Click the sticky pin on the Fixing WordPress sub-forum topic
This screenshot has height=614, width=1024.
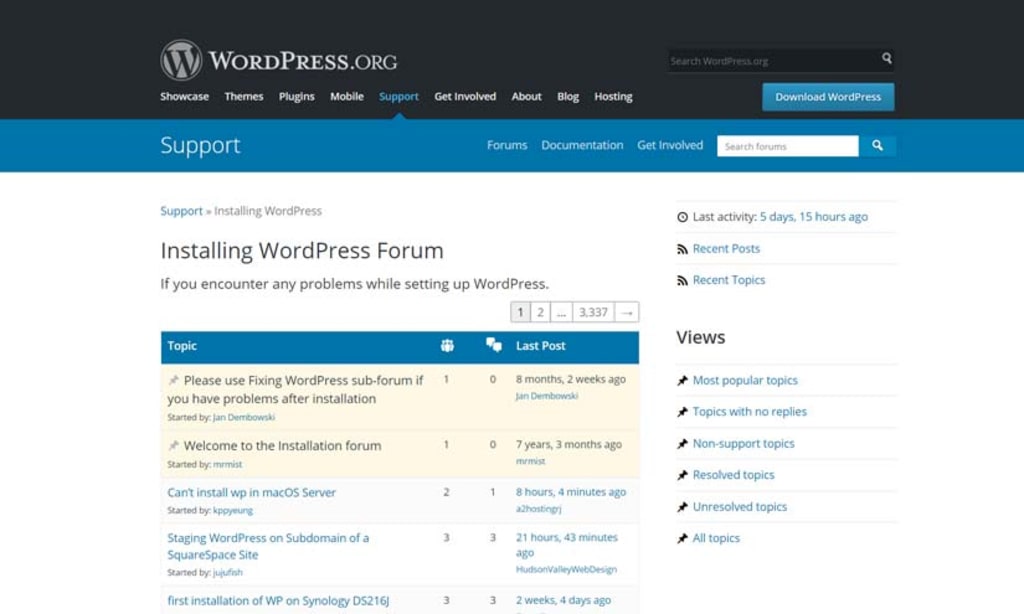[x=174, y=380]
